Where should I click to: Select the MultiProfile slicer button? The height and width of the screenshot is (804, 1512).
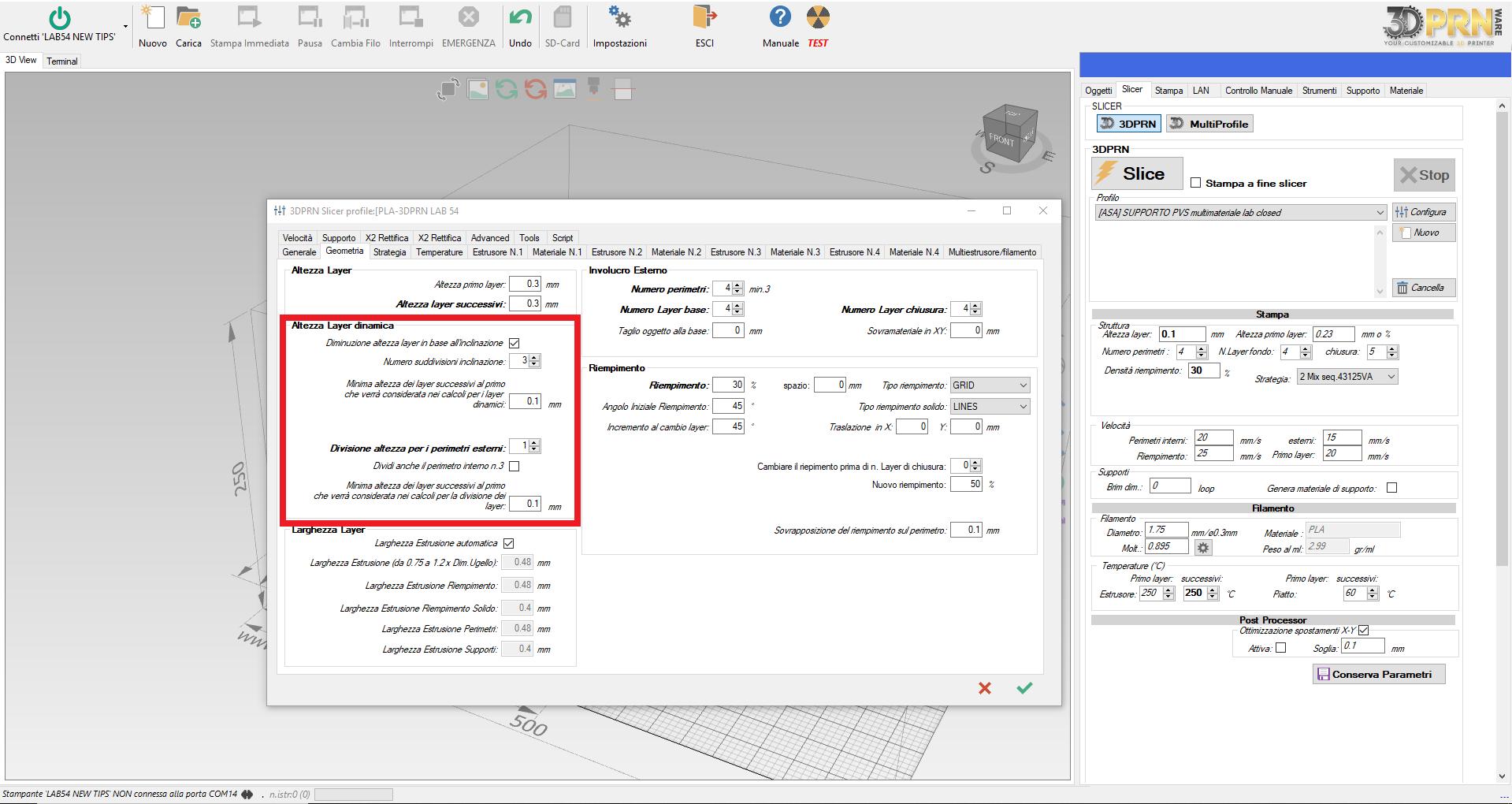[1209, 124]
